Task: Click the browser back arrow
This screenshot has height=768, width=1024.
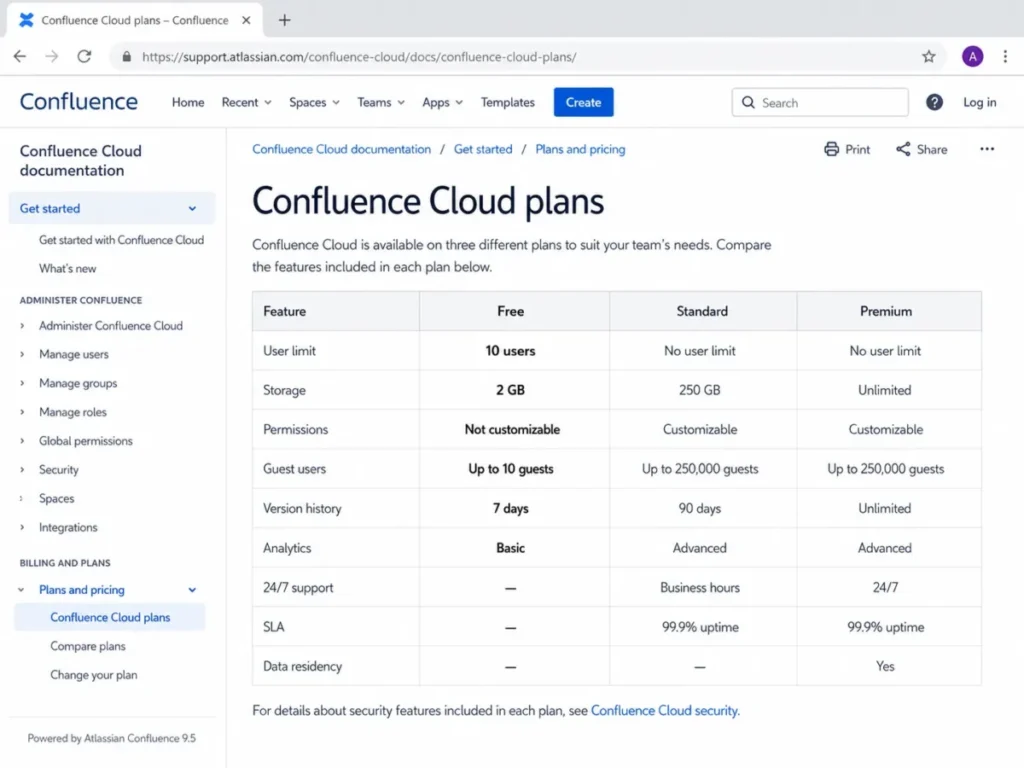Action: (20, 56)
